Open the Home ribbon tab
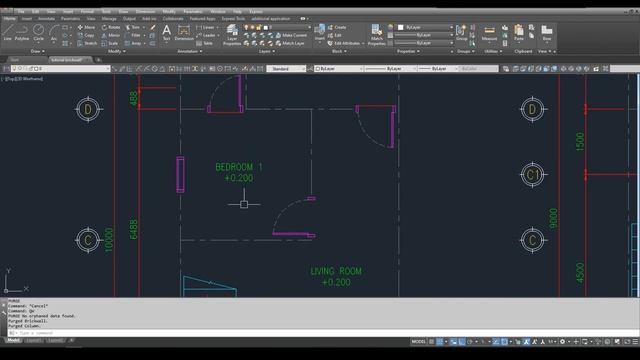The image size is (640, 360). [9, 19]
